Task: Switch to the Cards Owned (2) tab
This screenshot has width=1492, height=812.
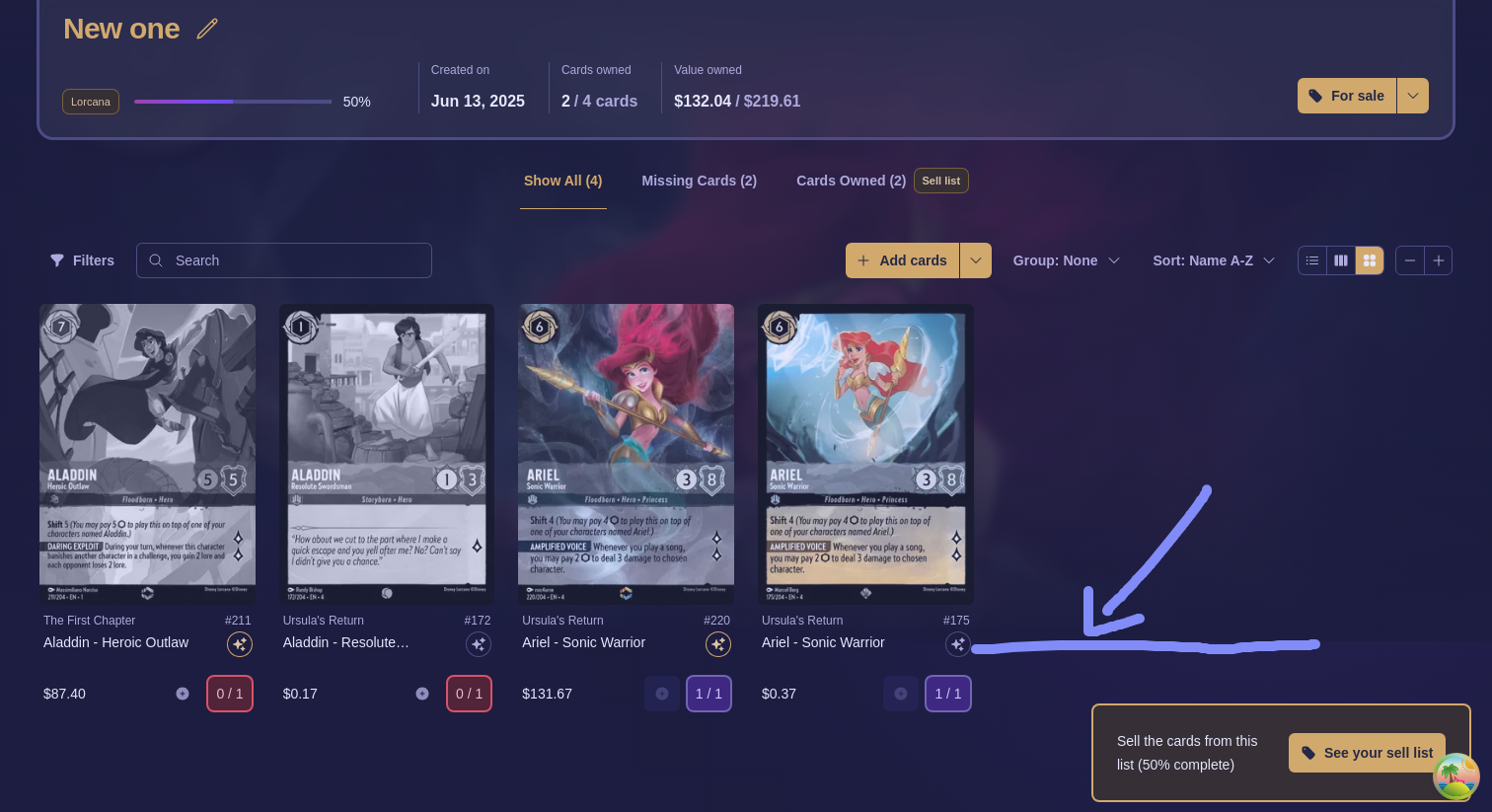Action: 851,181
